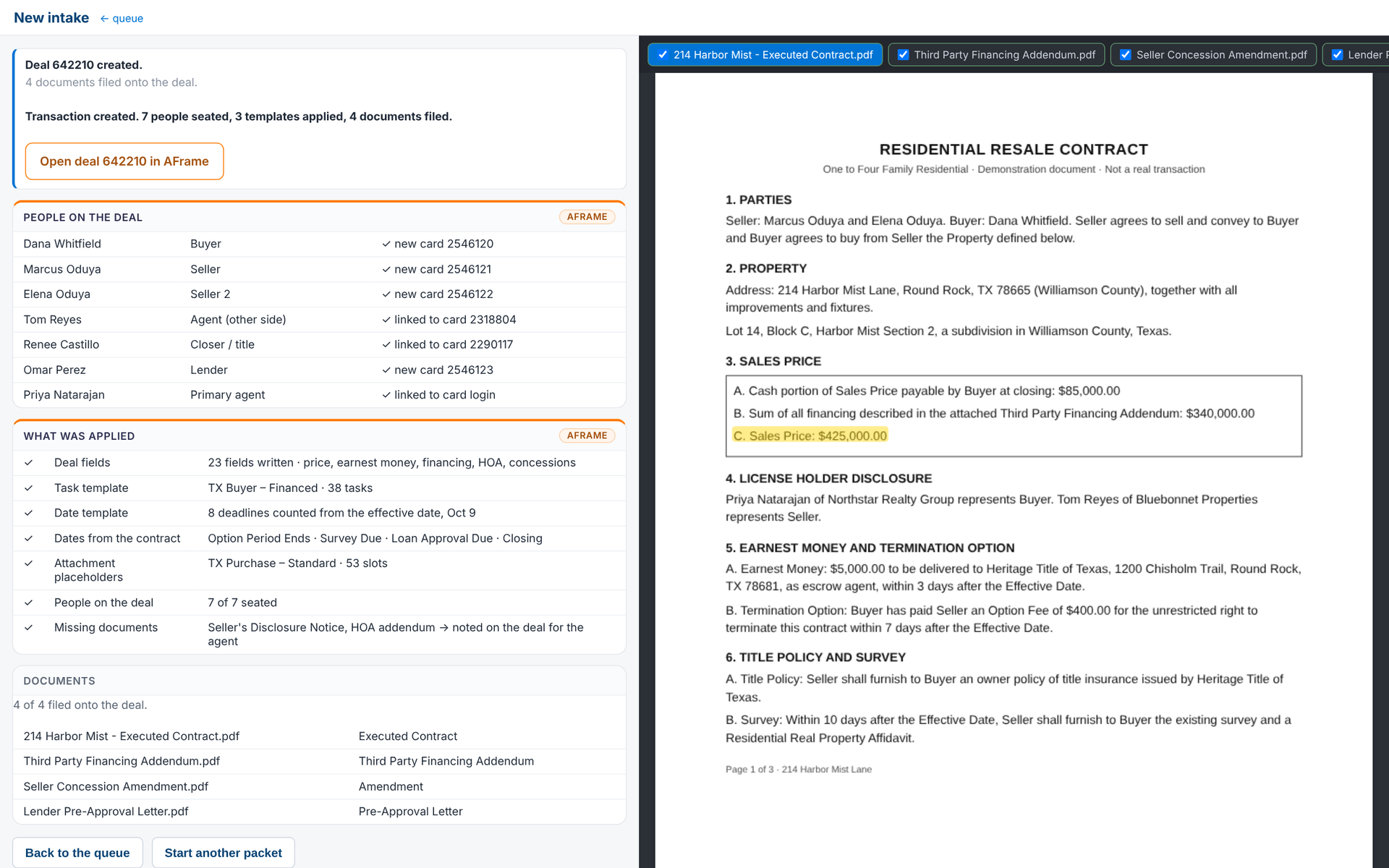Click checkmark before new card 2546121
The width and height of the screenshot is (1389, 868).
tap(386, 270)
